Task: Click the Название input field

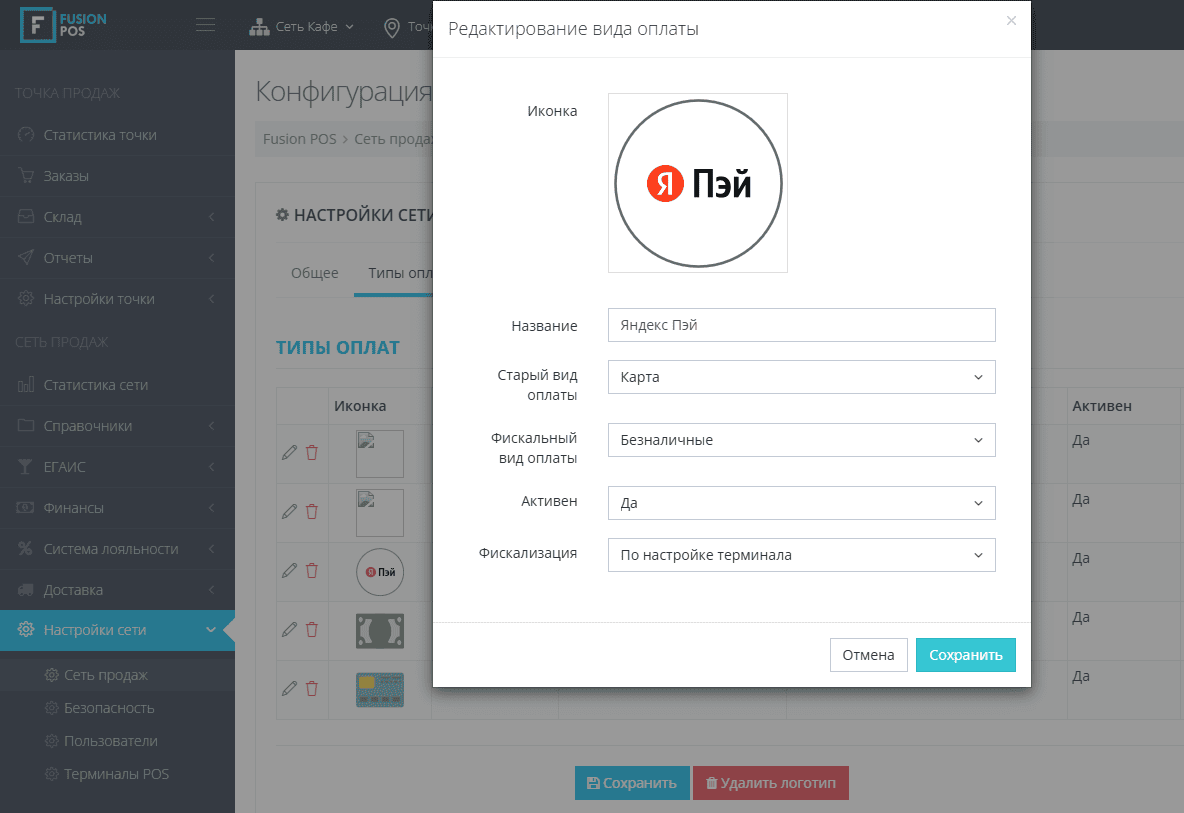Action: 801,325
